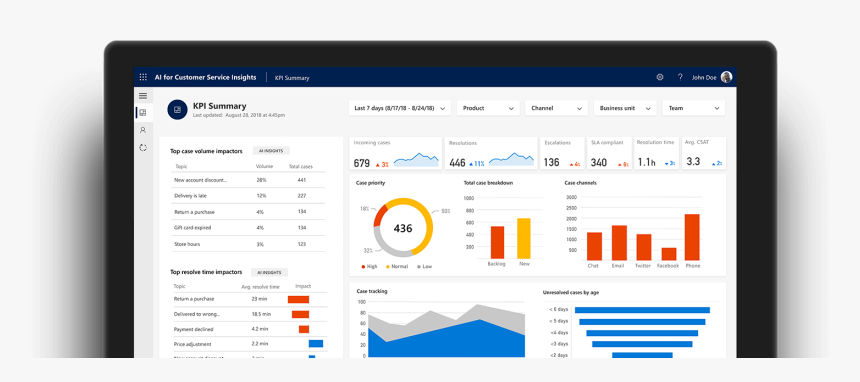
Task: Click the Case tracking area chart
Action: (x=446, y=330)
